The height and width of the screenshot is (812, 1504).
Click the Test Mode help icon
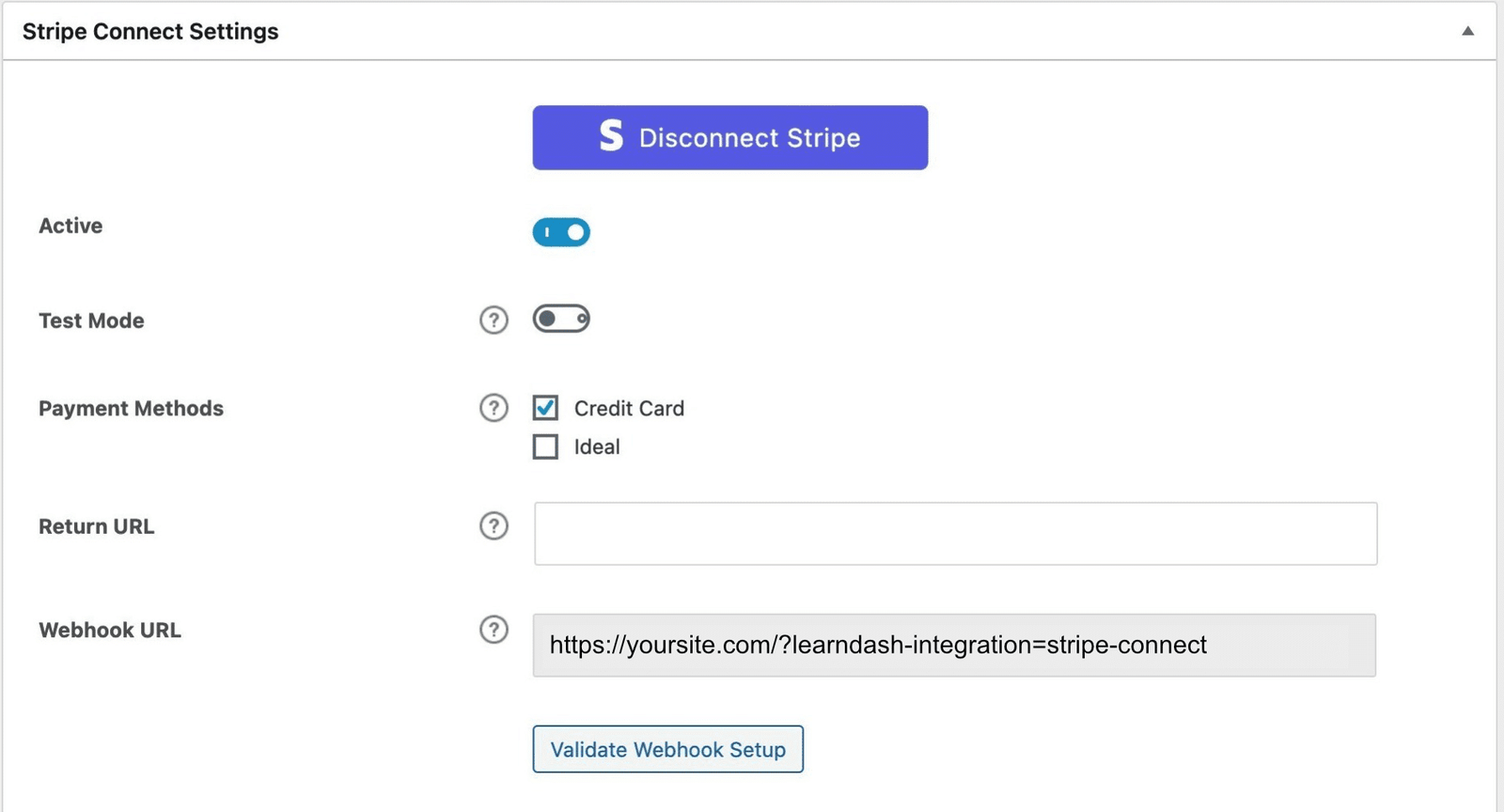click(x=493, y=320)
